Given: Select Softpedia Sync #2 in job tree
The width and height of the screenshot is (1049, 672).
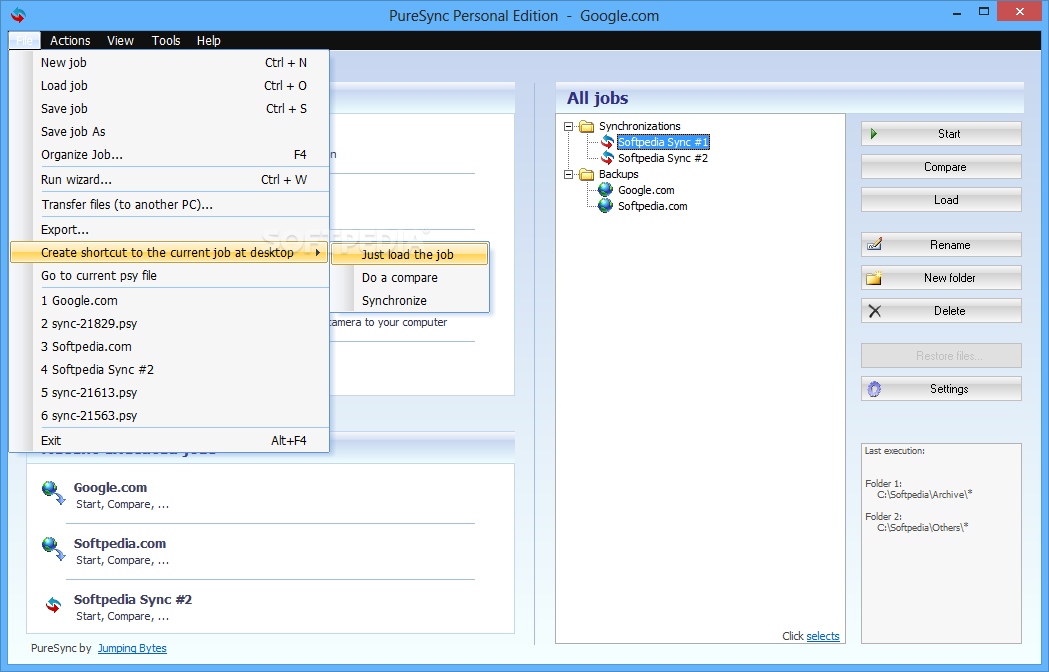Looking at the screenshot, I should coord(662,158).
